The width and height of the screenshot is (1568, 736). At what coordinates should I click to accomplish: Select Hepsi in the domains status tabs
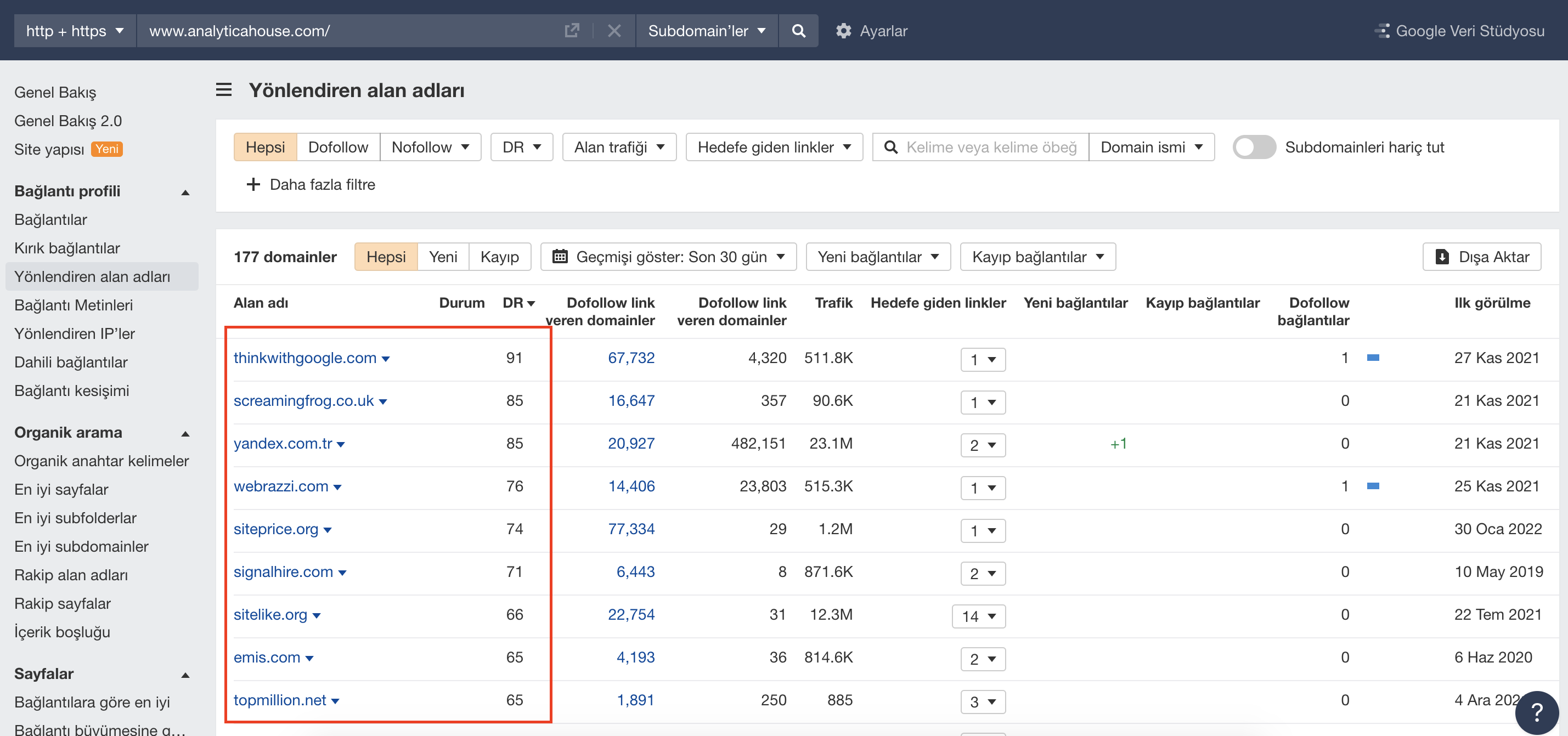(386, 257)
